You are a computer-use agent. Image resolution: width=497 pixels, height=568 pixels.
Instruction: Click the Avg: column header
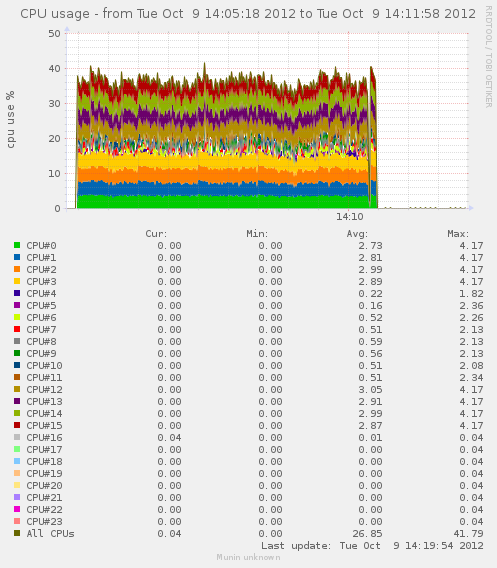click(x=357, y=234)
